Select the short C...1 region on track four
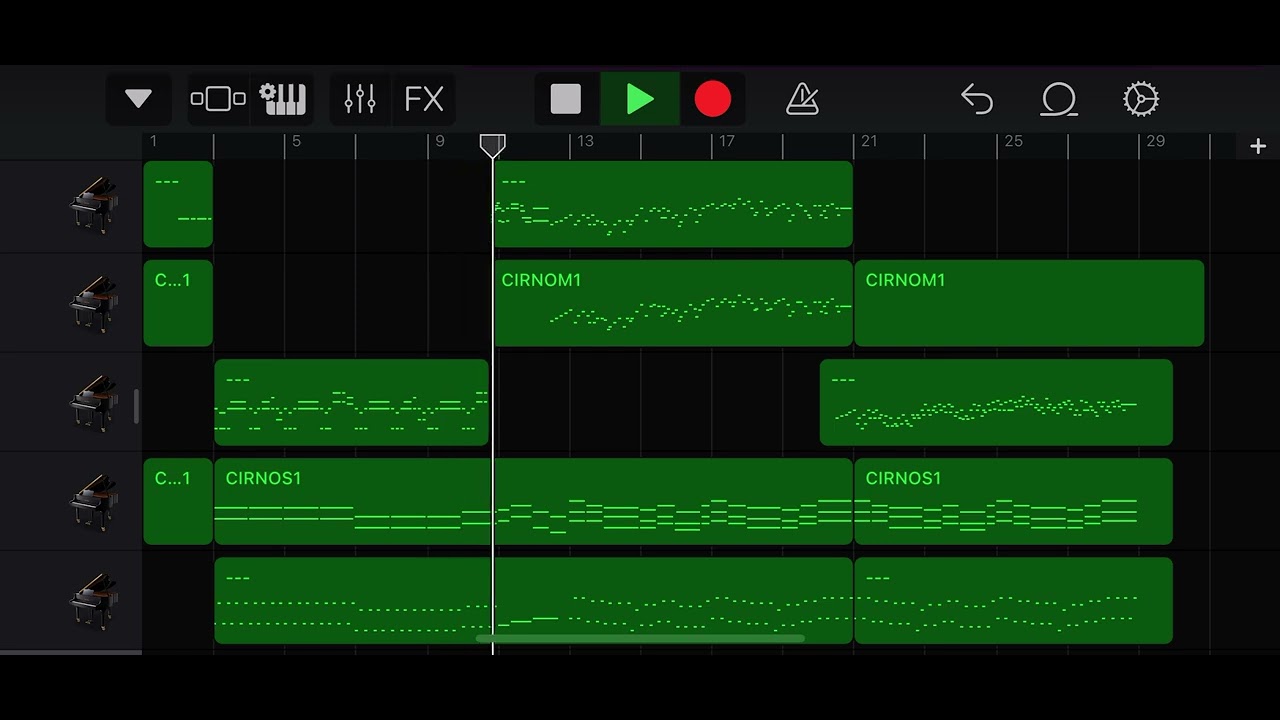Screen dimensions: 1280x720 point(178,501)
